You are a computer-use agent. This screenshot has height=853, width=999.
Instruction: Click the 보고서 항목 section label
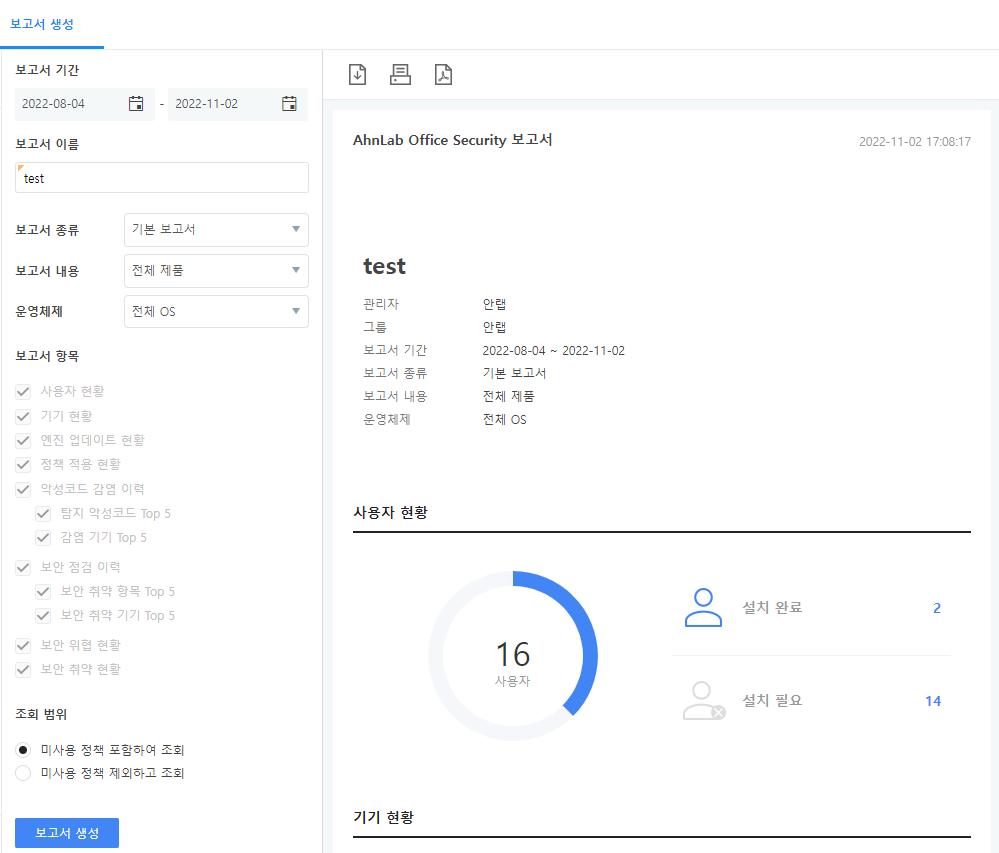[x=47, y=356]
